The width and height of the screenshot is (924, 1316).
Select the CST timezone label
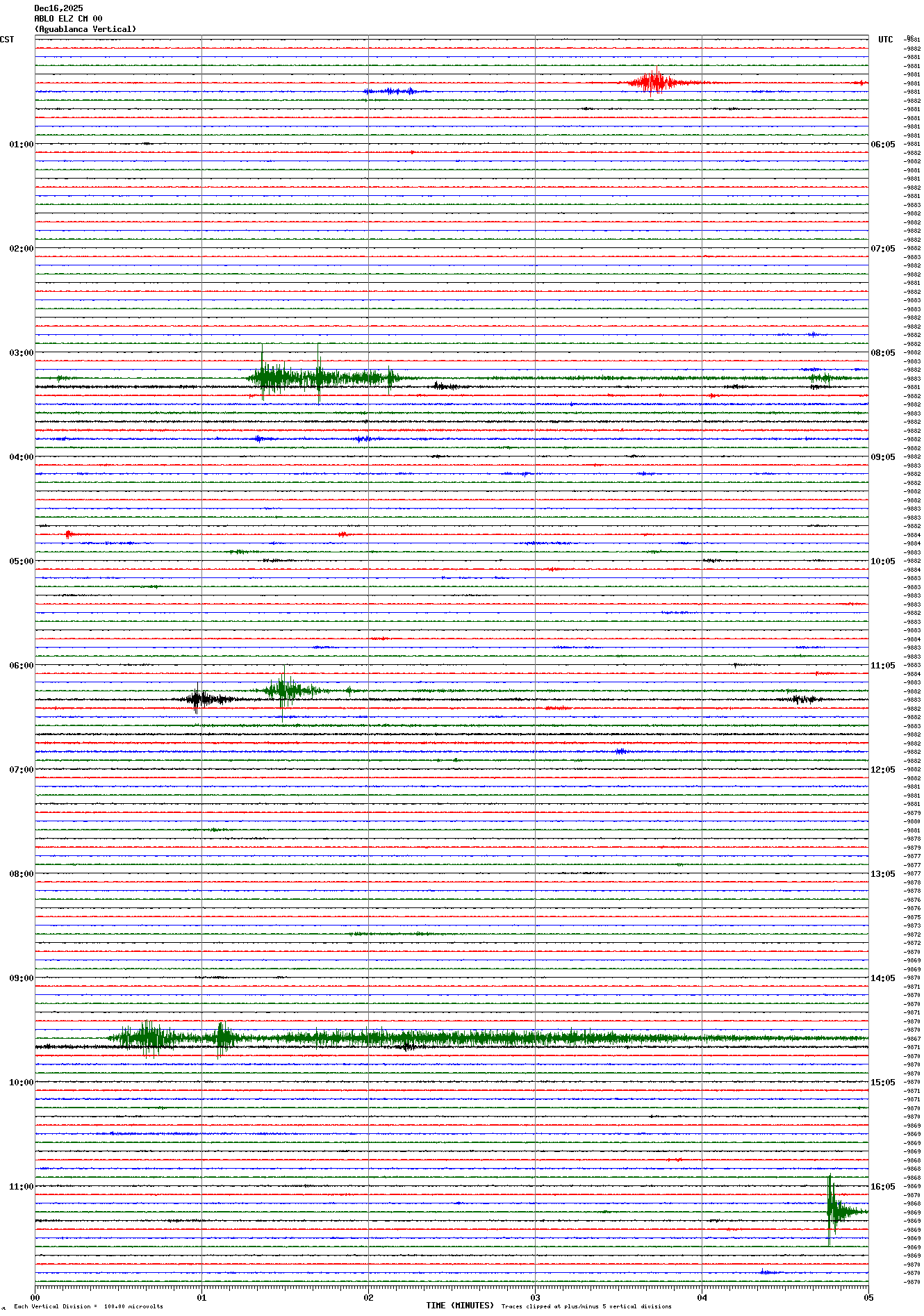7,40
